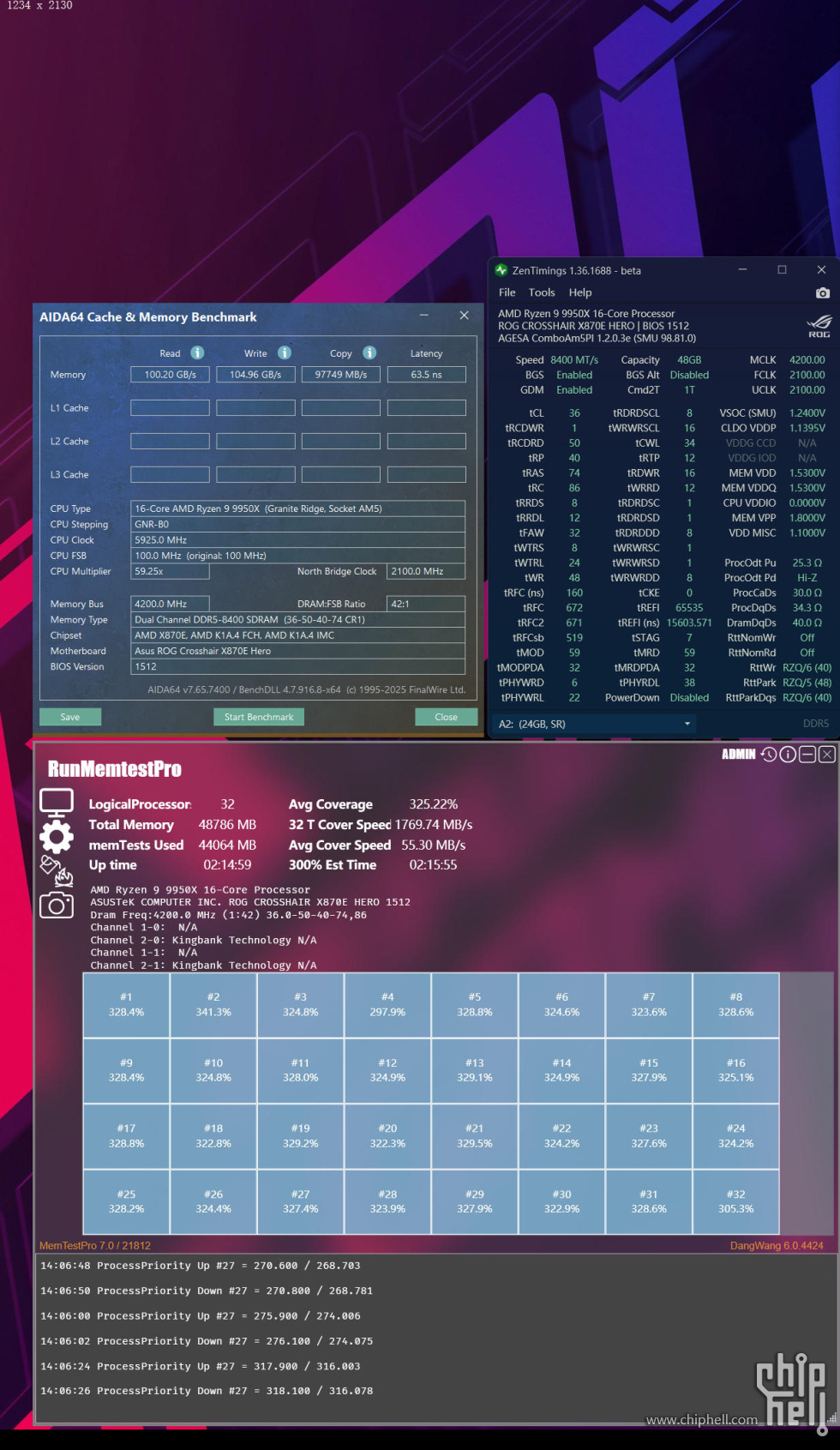The width and height of the screenshot is (840, 1450).
Task: Minimize the AIDA64 benchmark window
Action: [x=423, y=316]
